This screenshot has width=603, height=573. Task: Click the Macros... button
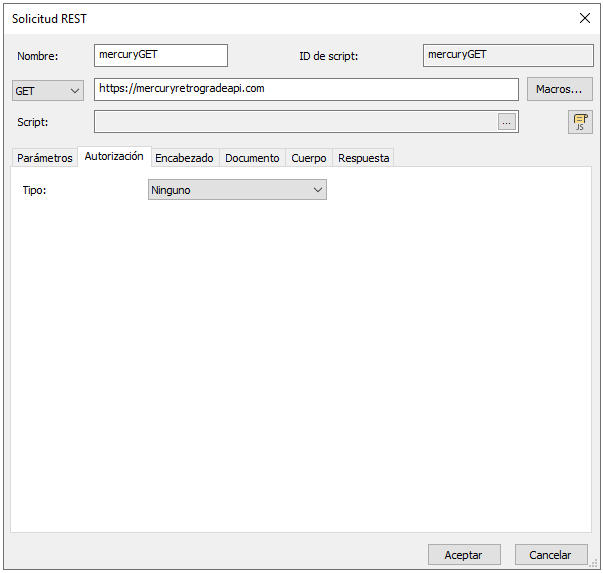[560, 89]
